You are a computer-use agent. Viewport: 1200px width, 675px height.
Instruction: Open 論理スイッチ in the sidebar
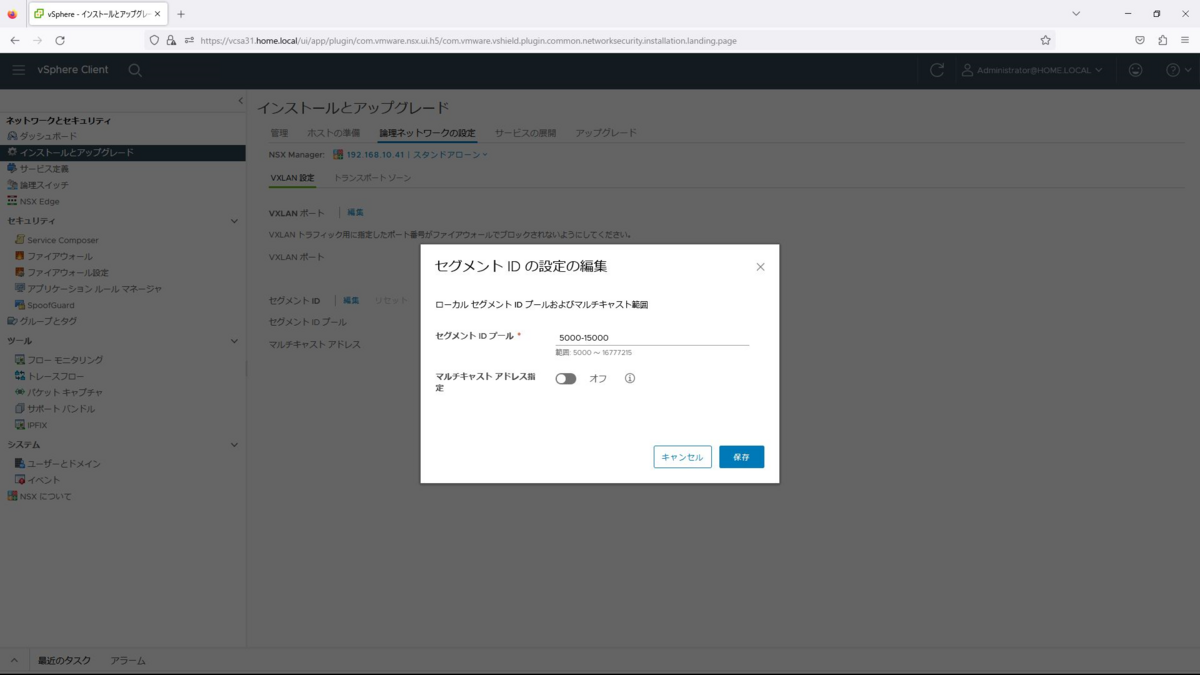(44, 185)
